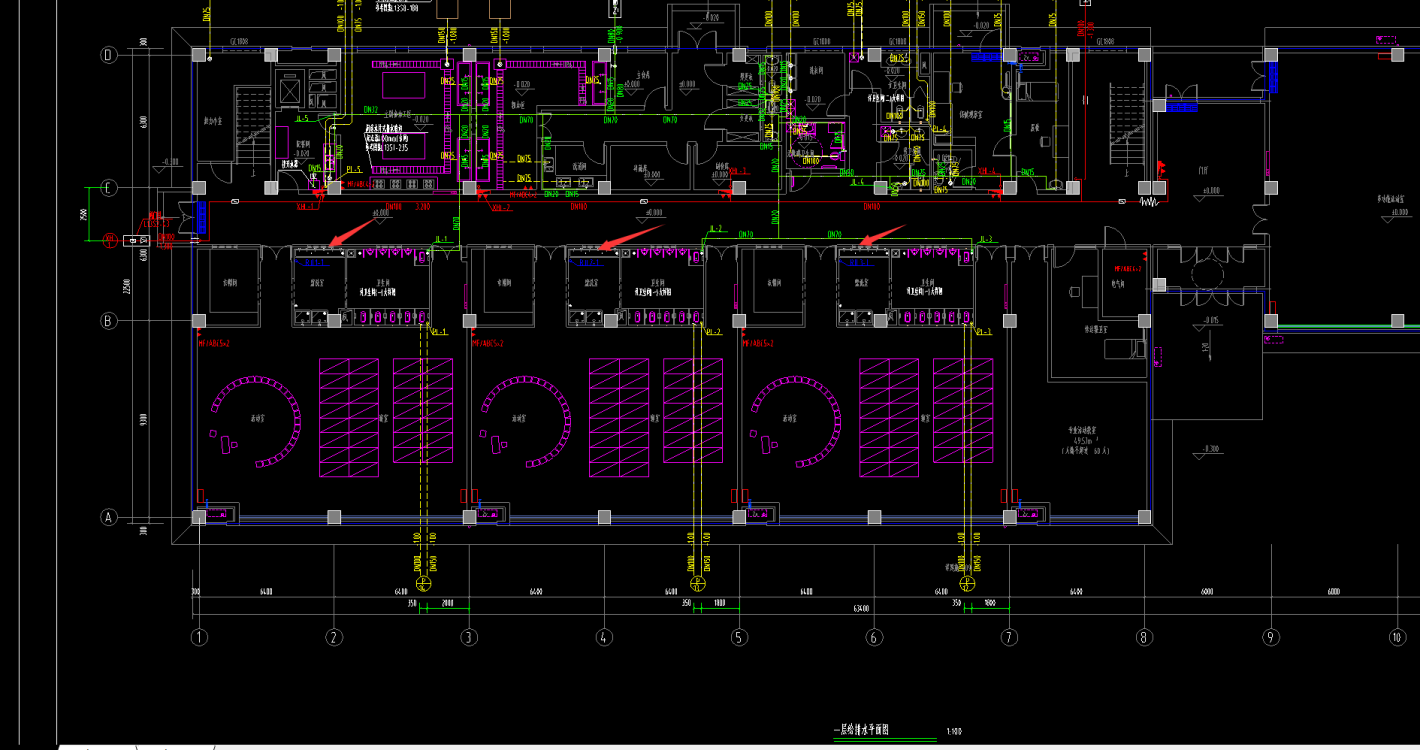This screenshot has height=750, width=1420.
Task: Select grid axis bubble number 3
Action: (x=470, y=637)
